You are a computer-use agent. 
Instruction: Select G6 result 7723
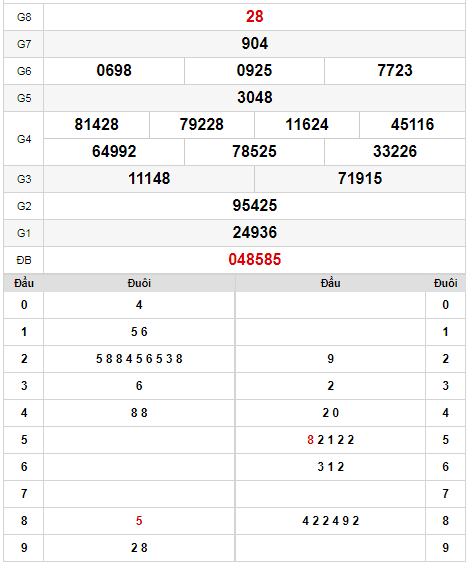(395, 71)
